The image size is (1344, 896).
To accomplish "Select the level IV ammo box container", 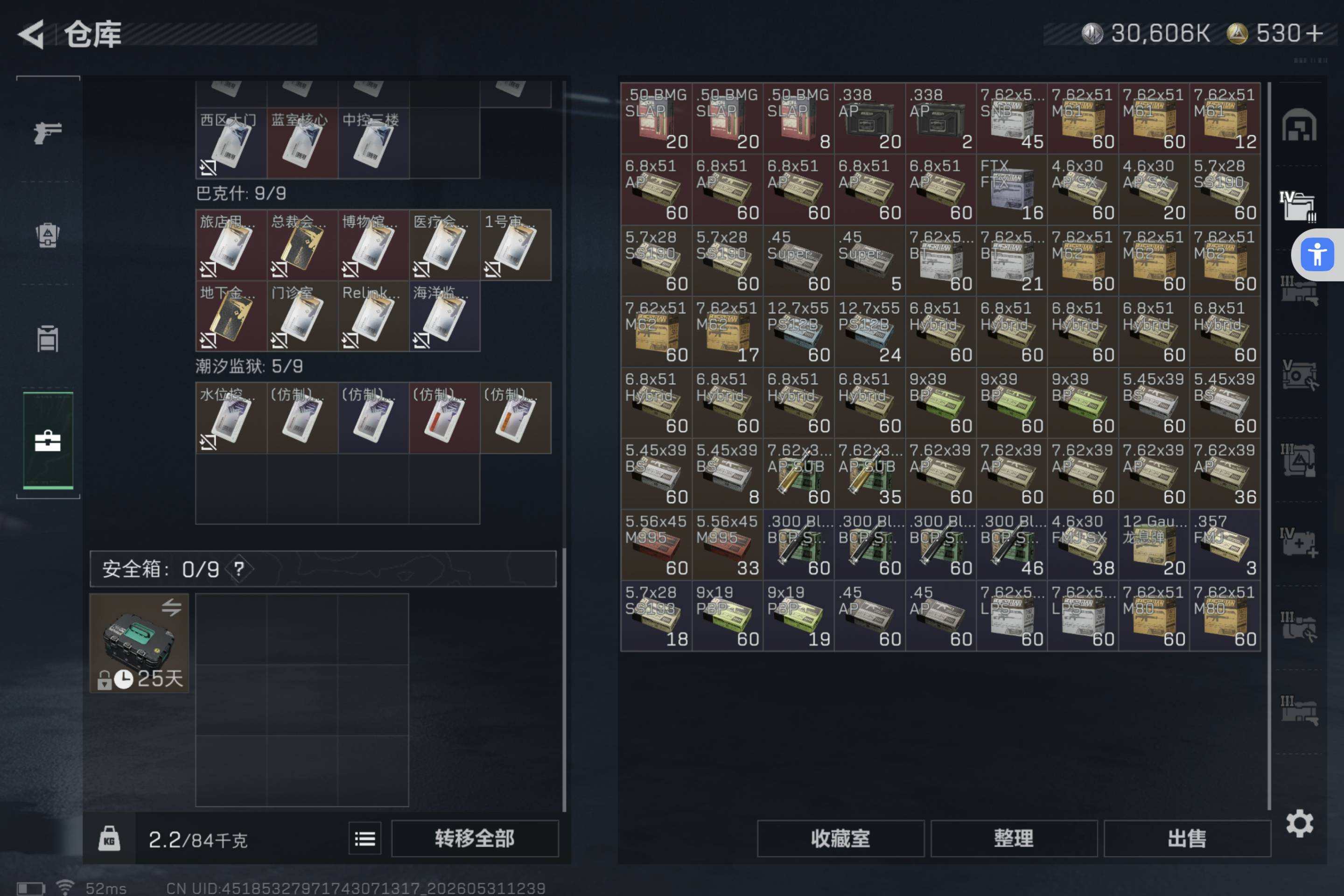I will point(1298,206).
